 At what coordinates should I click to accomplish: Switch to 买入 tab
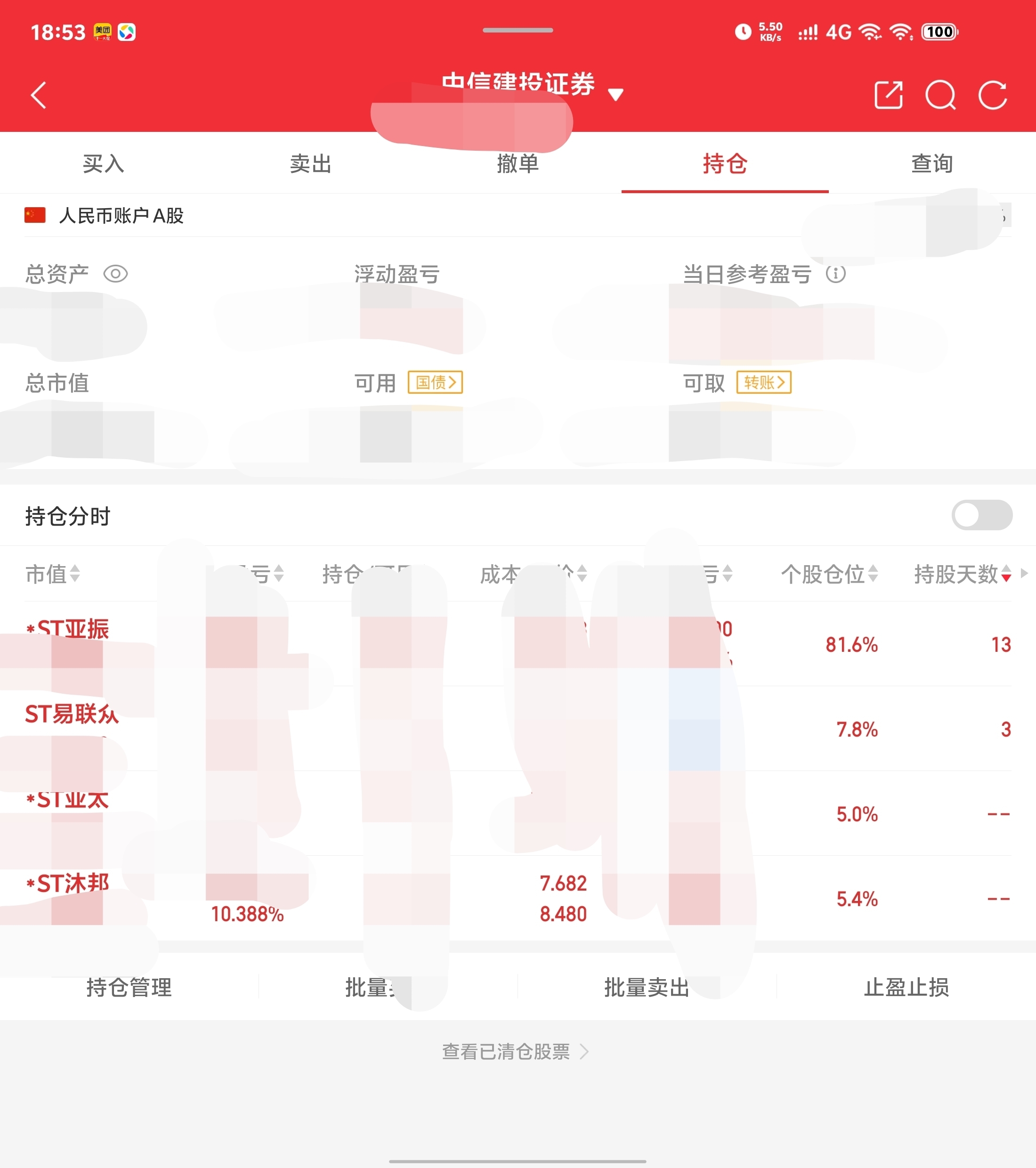pyautogui.click(x=104, y=164)
